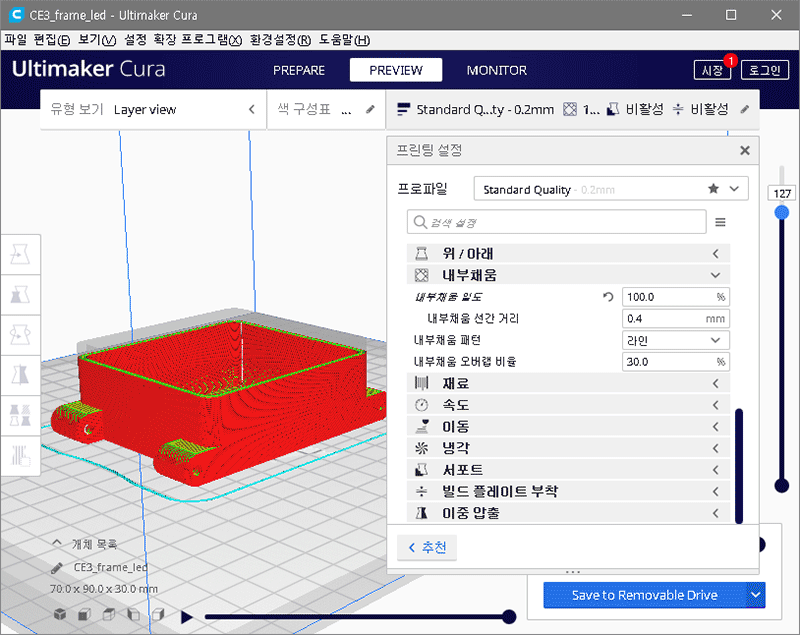800x635 pixels.
Task: Play the layer simulation
Action: [187, 617]
